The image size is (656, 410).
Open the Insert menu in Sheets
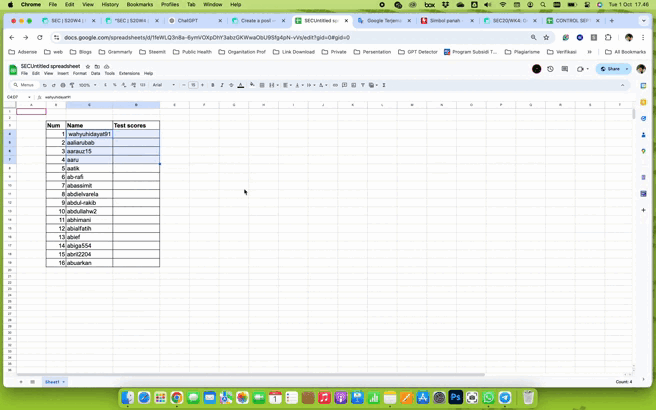[x=63, y=73]
